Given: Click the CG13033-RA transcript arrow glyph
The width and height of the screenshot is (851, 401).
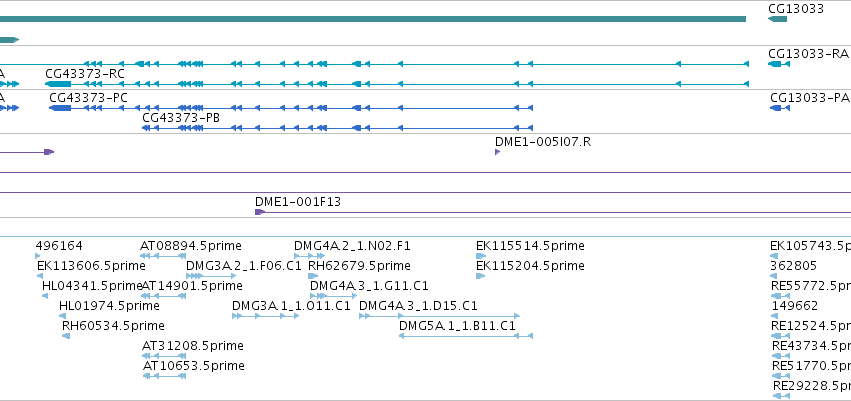Looking at the screenshot, I should coord(779,64).
